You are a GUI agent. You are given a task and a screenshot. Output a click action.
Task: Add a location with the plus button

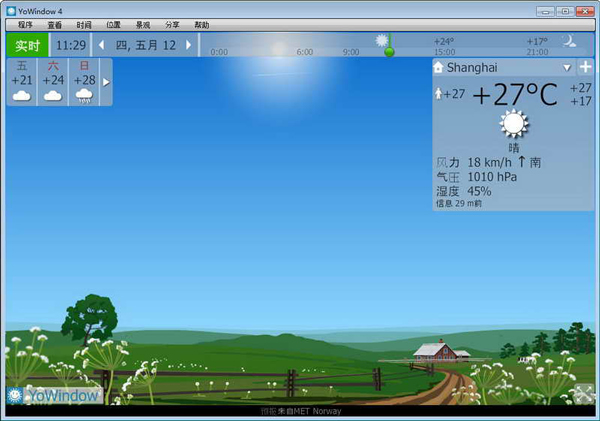(585, 67)
